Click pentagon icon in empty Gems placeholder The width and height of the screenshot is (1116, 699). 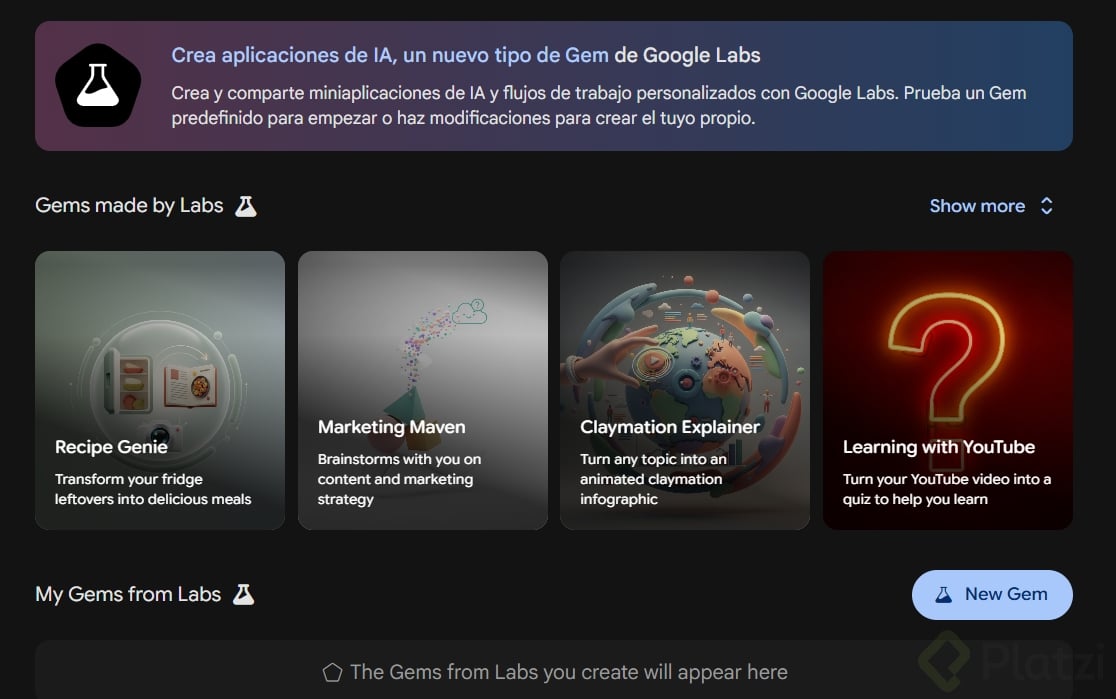[x=332, y=673]
